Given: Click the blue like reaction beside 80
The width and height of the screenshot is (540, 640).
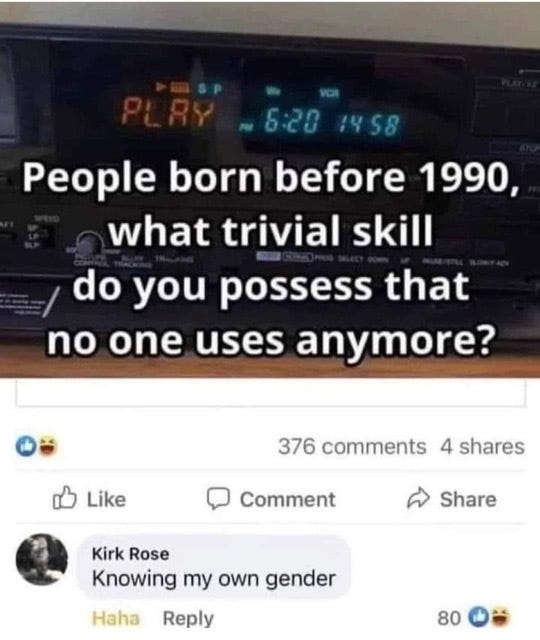Looking at the screenshot, I should [478, 618].
